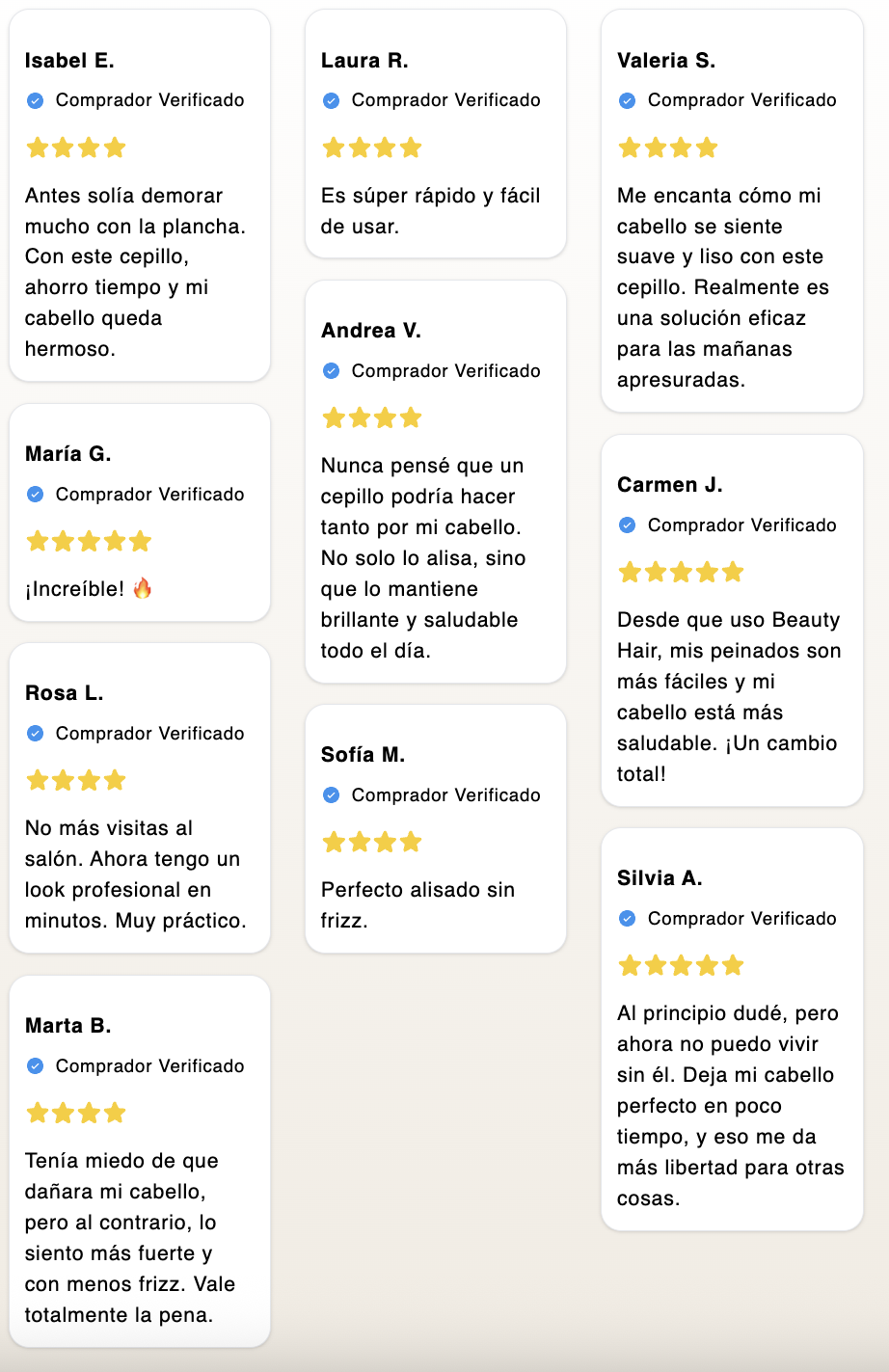The image size is (889, 1372).
Task: Click the verified checkmark icon under María G.
Action: (x=35, y=495)
